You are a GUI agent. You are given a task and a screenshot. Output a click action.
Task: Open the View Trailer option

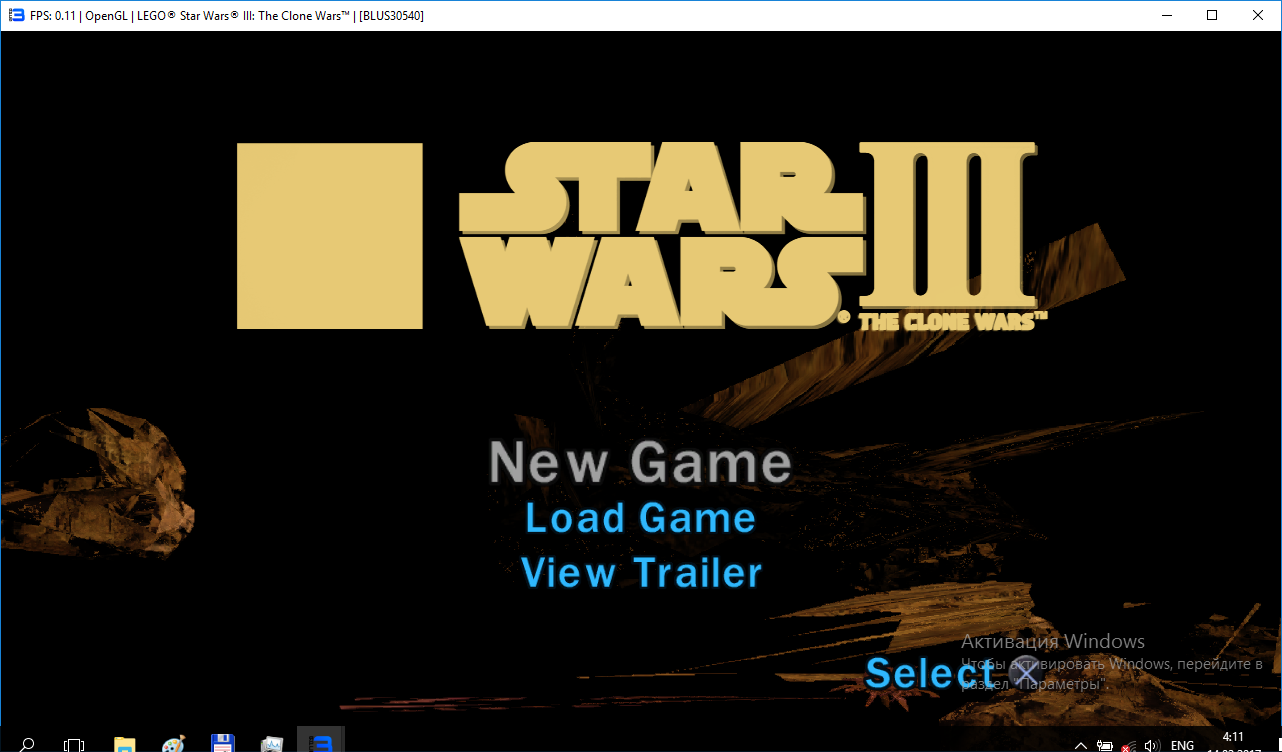click(641, 573)
